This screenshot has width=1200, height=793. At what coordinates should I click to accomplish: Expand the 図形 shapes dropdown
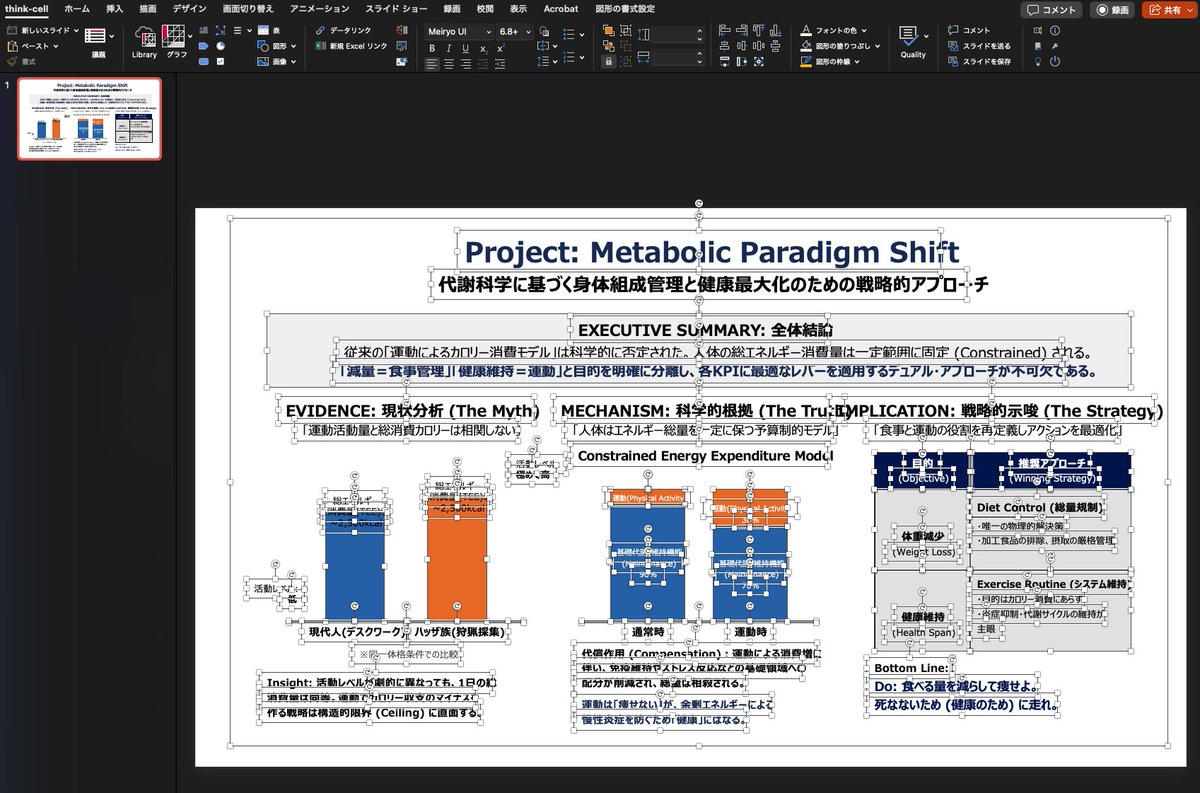[293, 46]
